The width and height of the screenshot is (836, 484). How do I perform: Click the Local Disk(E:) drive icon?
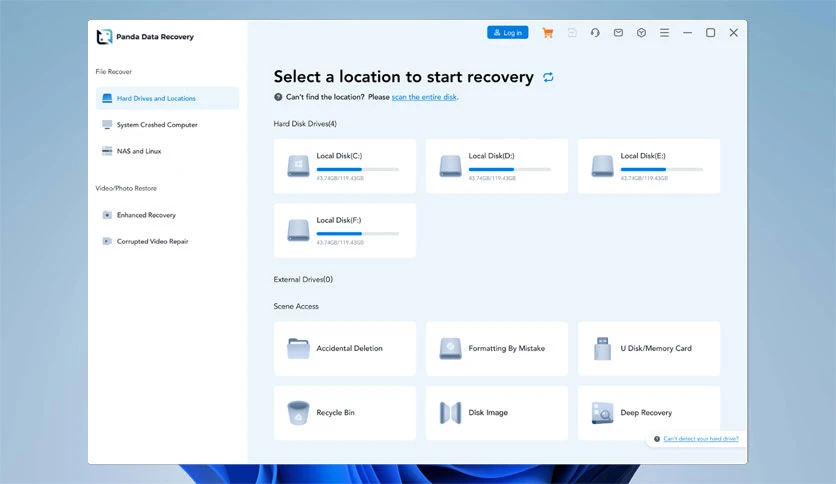pyautogui.click(x=602, y=166)
